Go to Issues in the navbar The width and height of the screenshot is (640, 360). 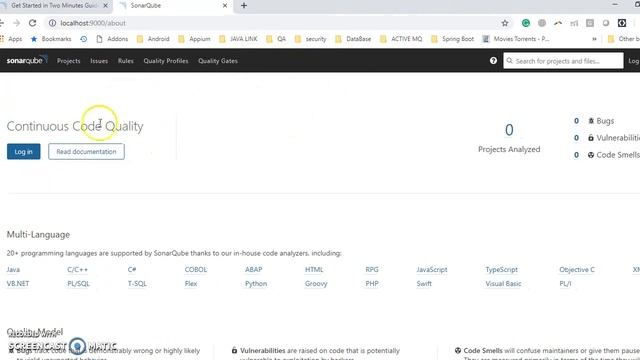click(99, 61)
